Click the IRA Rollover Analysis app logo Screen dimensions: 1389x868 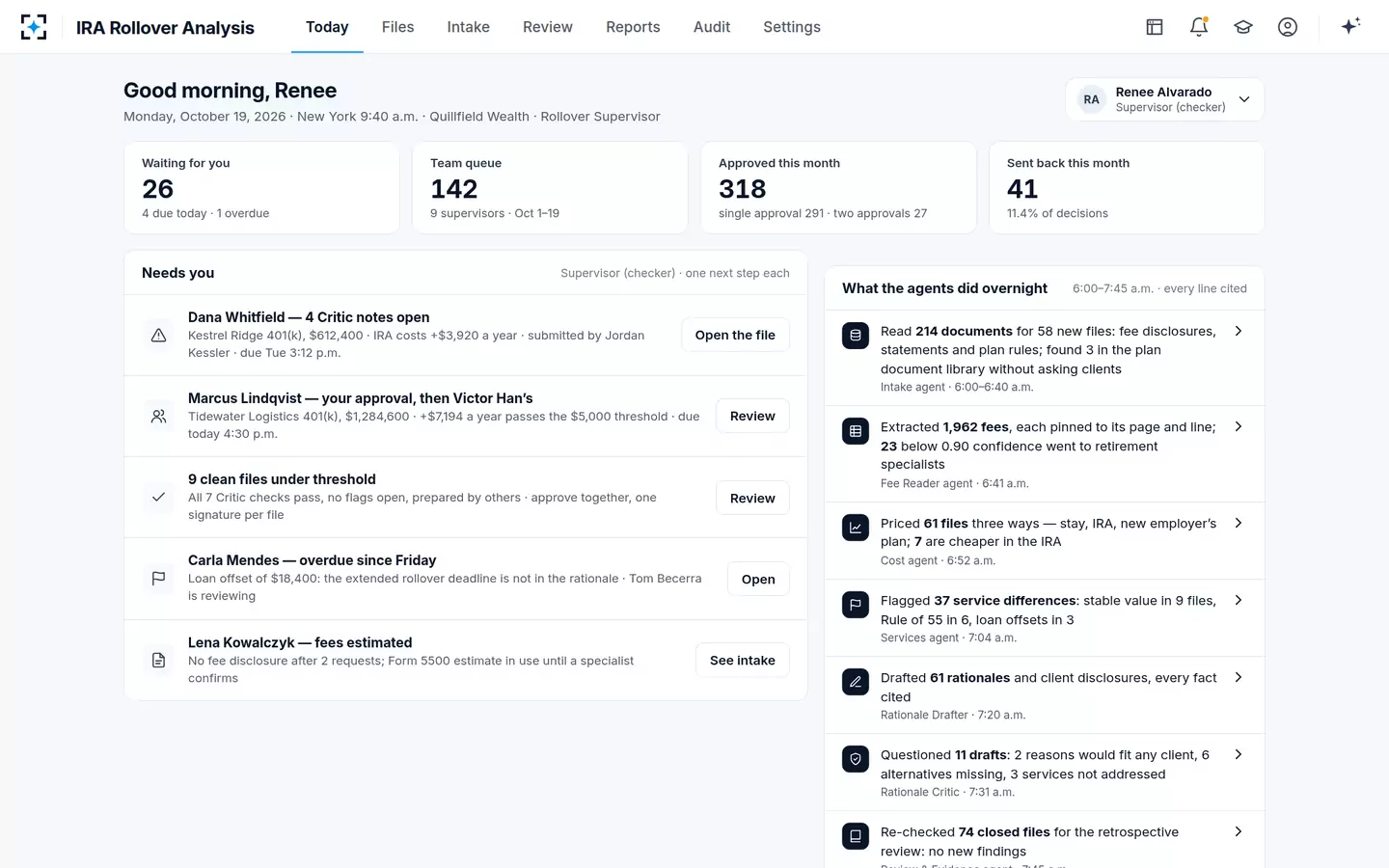coord(34,27)
